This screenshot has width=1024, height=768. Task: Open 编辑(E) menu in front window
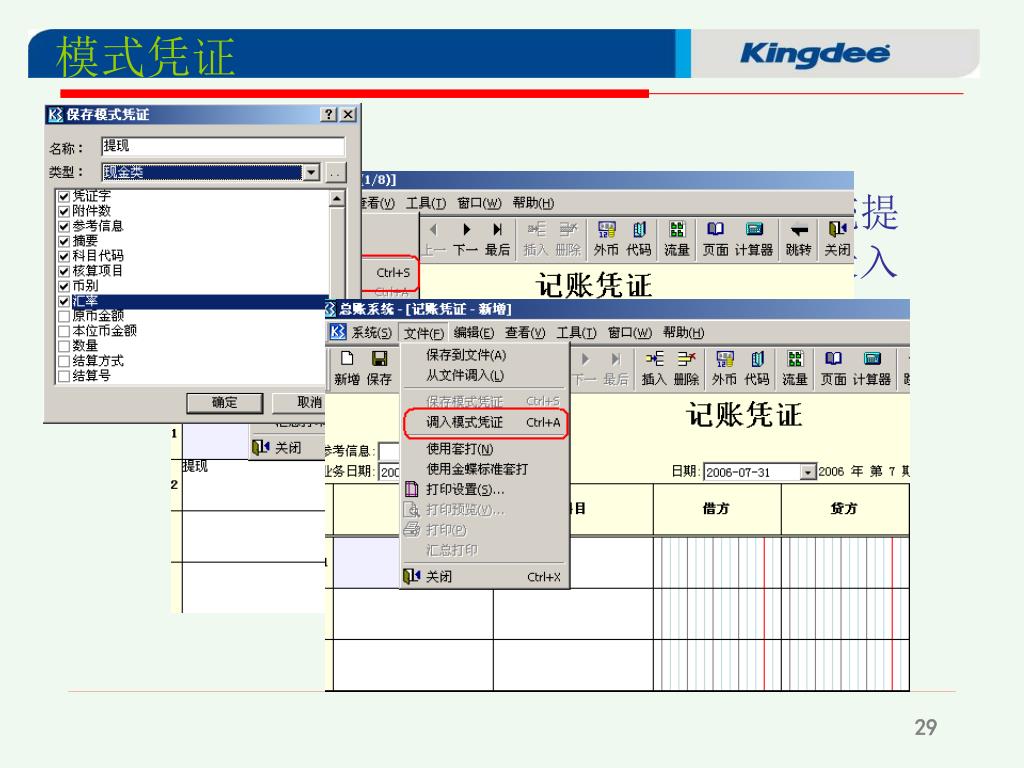pos(473,332)
